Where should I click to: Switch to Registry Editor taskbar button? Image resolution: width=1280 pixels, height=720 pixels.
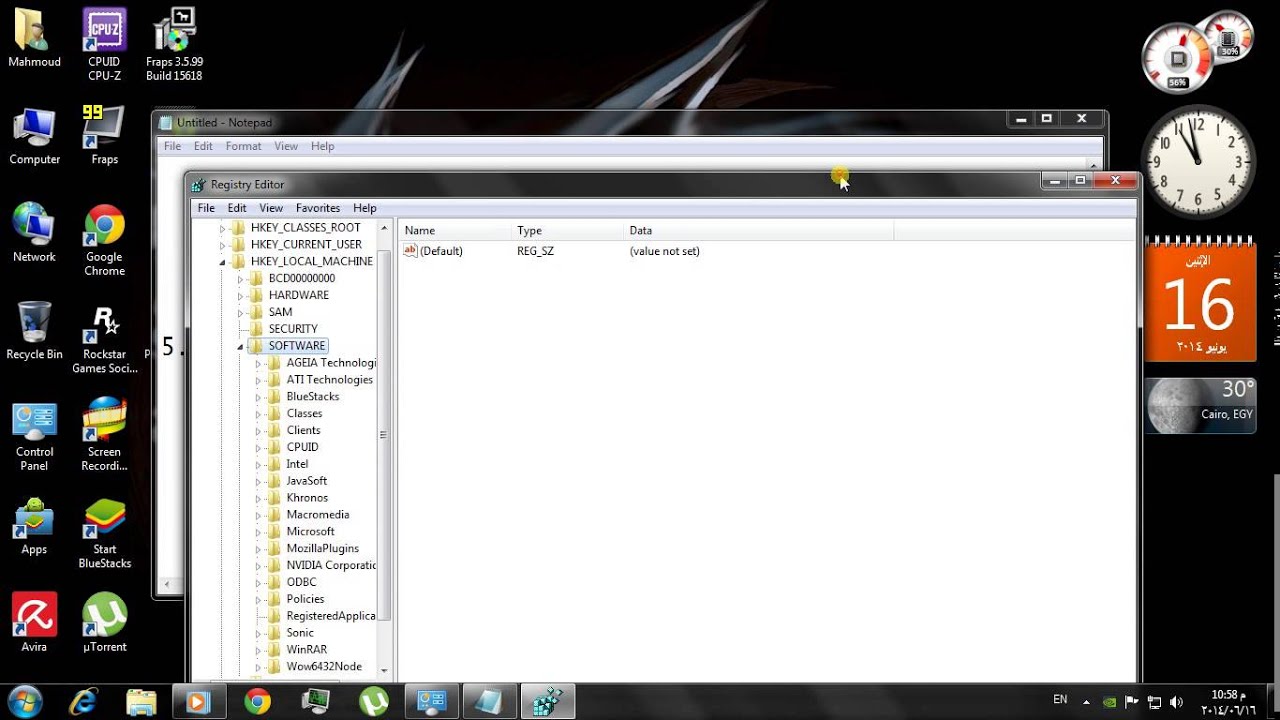pos(547,701)
